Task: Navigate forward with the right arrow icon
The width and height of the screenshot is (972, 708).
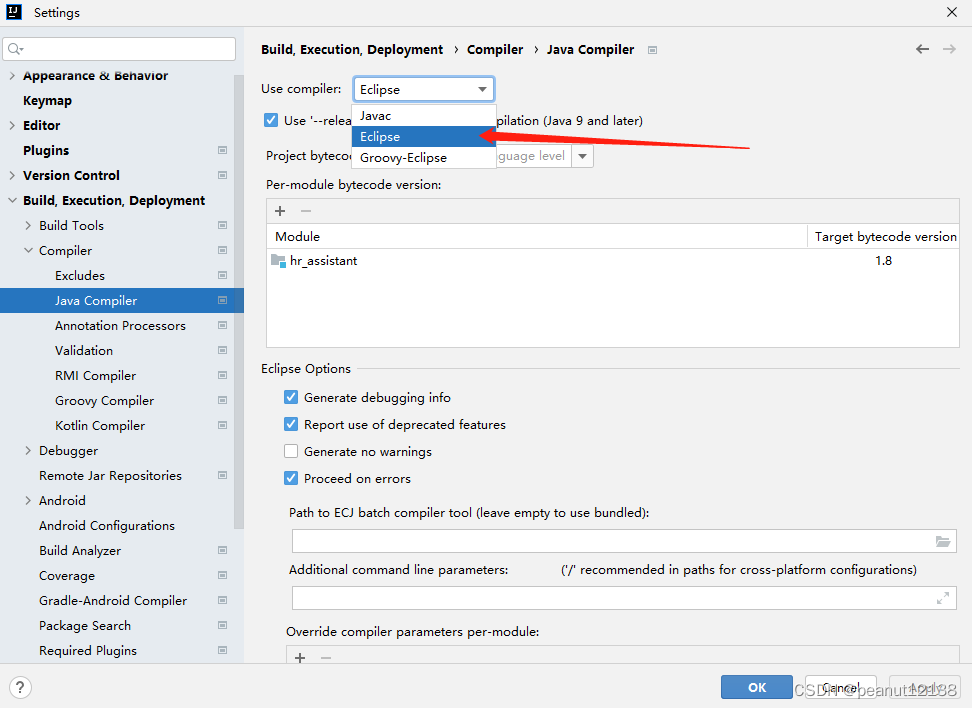Action: click(x=948, y=48)
